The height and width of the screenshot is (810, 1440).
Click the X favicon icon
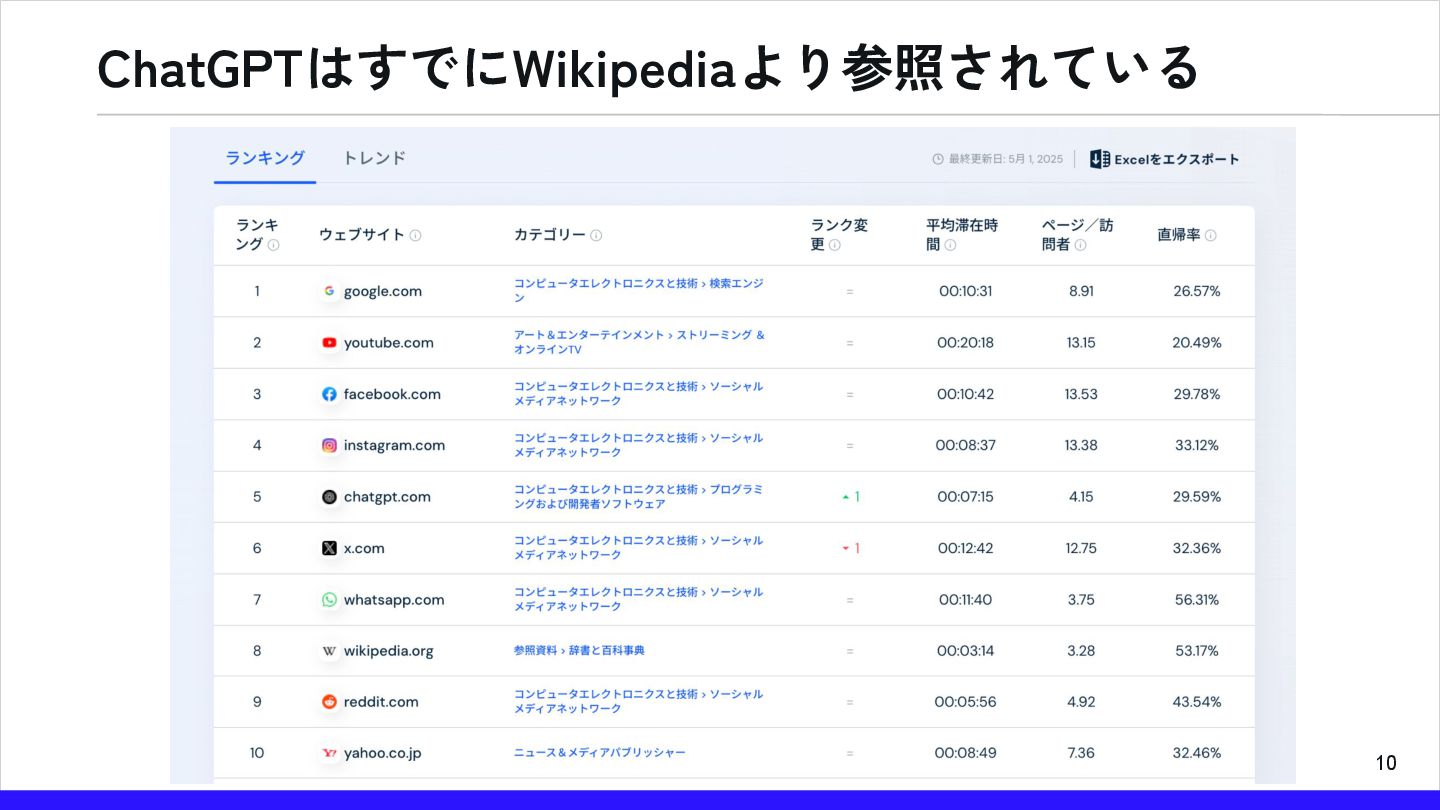click(329, 548)
